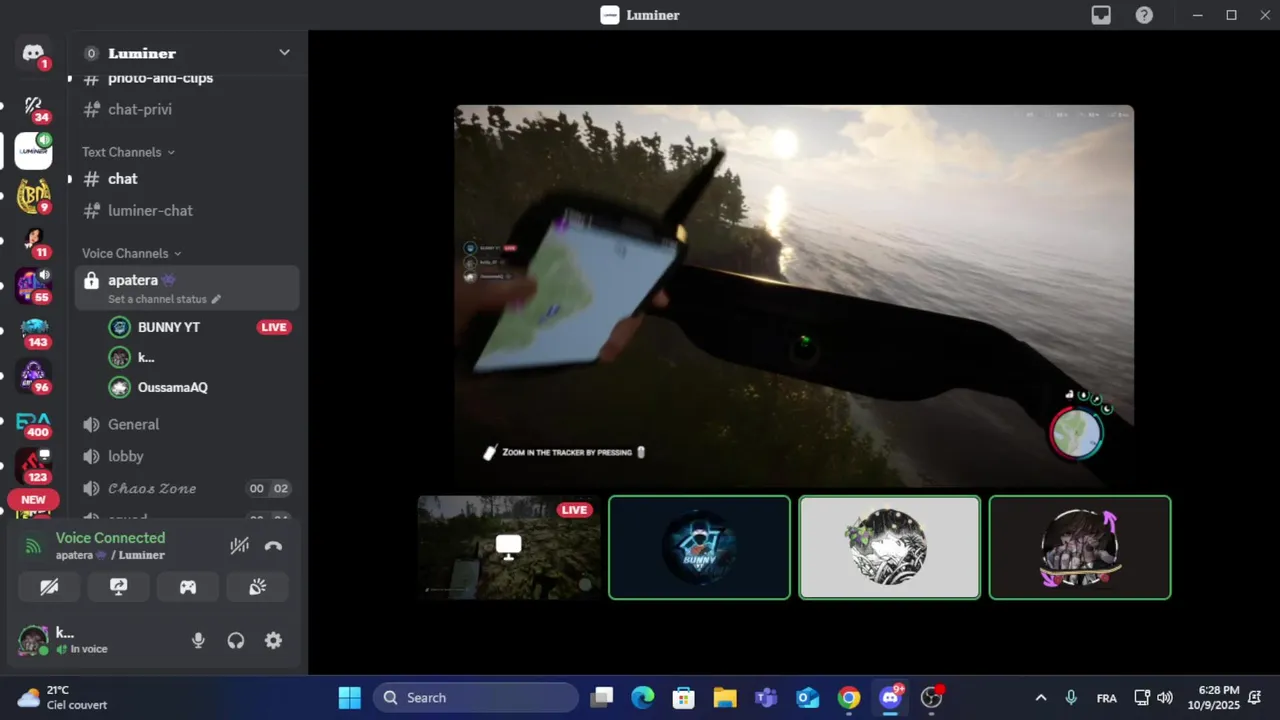Open File Explorer from taskbar

click(725, 697)
